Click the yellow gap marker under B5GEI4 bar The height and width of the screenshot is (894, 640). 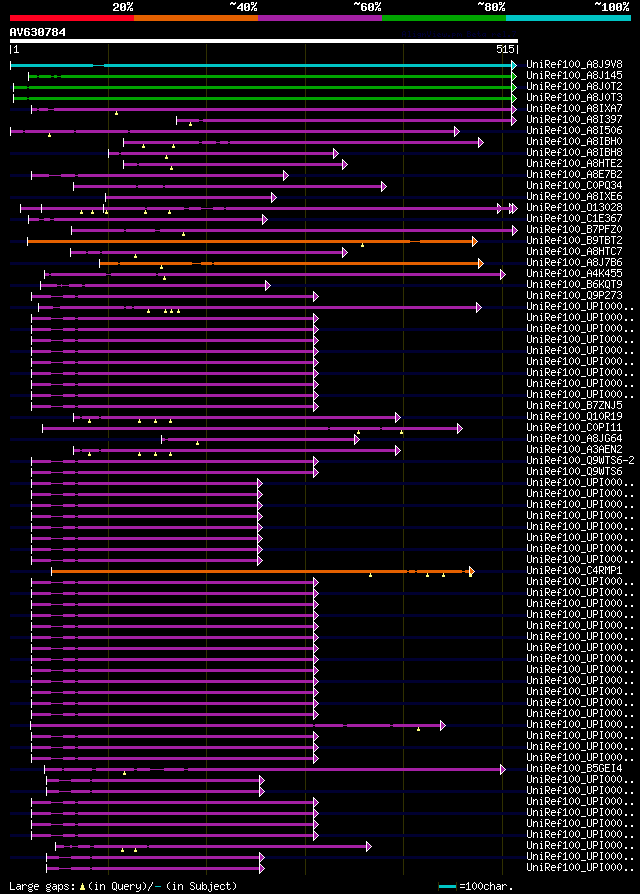coord(124,774)
